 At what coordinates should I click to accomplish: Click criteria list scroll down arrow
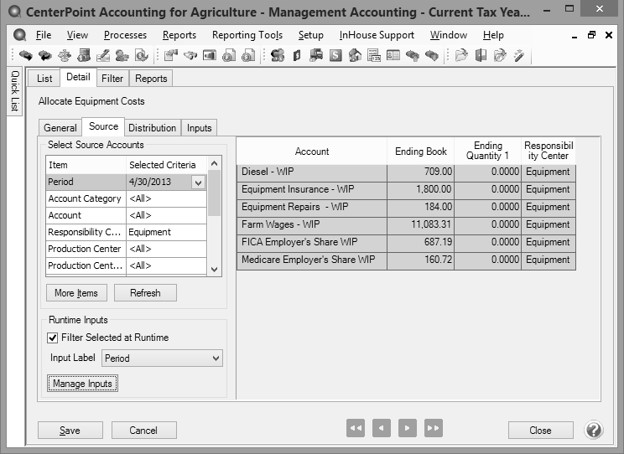pos(214,269)
